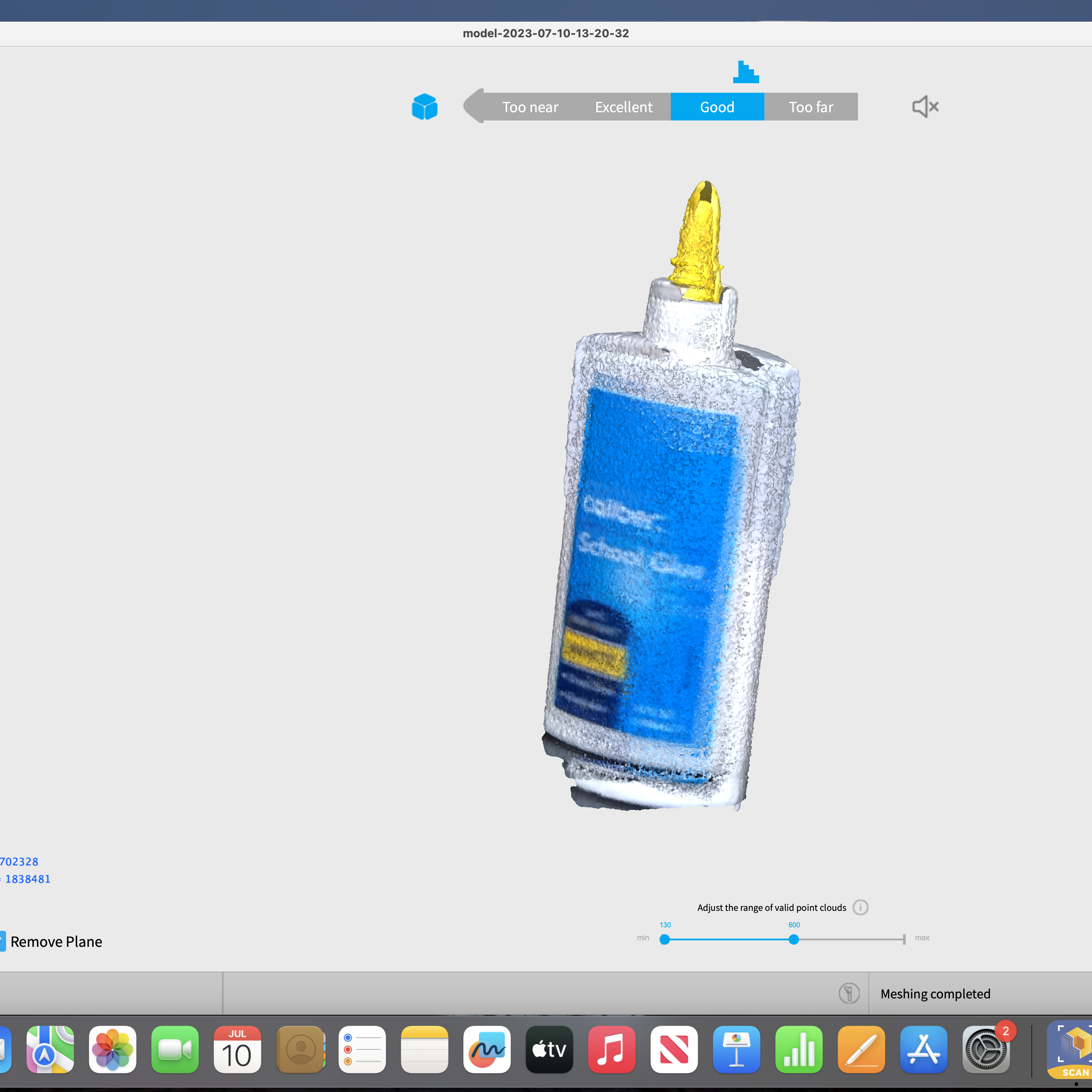Click the value 1838481
The image size is (1092, 1092).
point(28,879)
